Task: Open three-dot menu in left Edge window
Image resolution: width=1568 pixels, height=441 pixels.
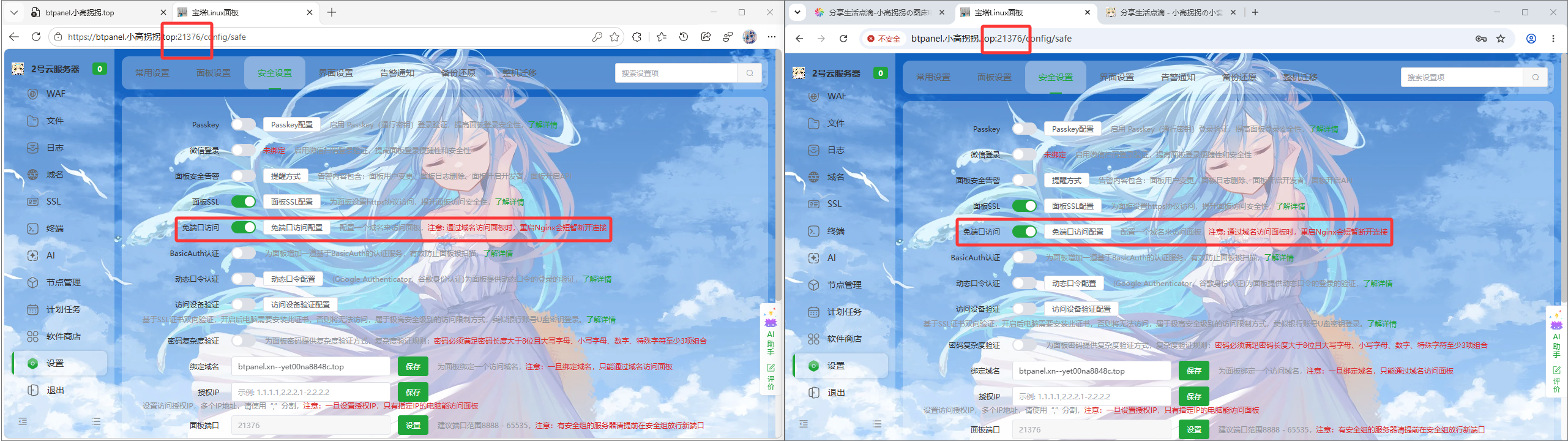Action: click(772, 37)
